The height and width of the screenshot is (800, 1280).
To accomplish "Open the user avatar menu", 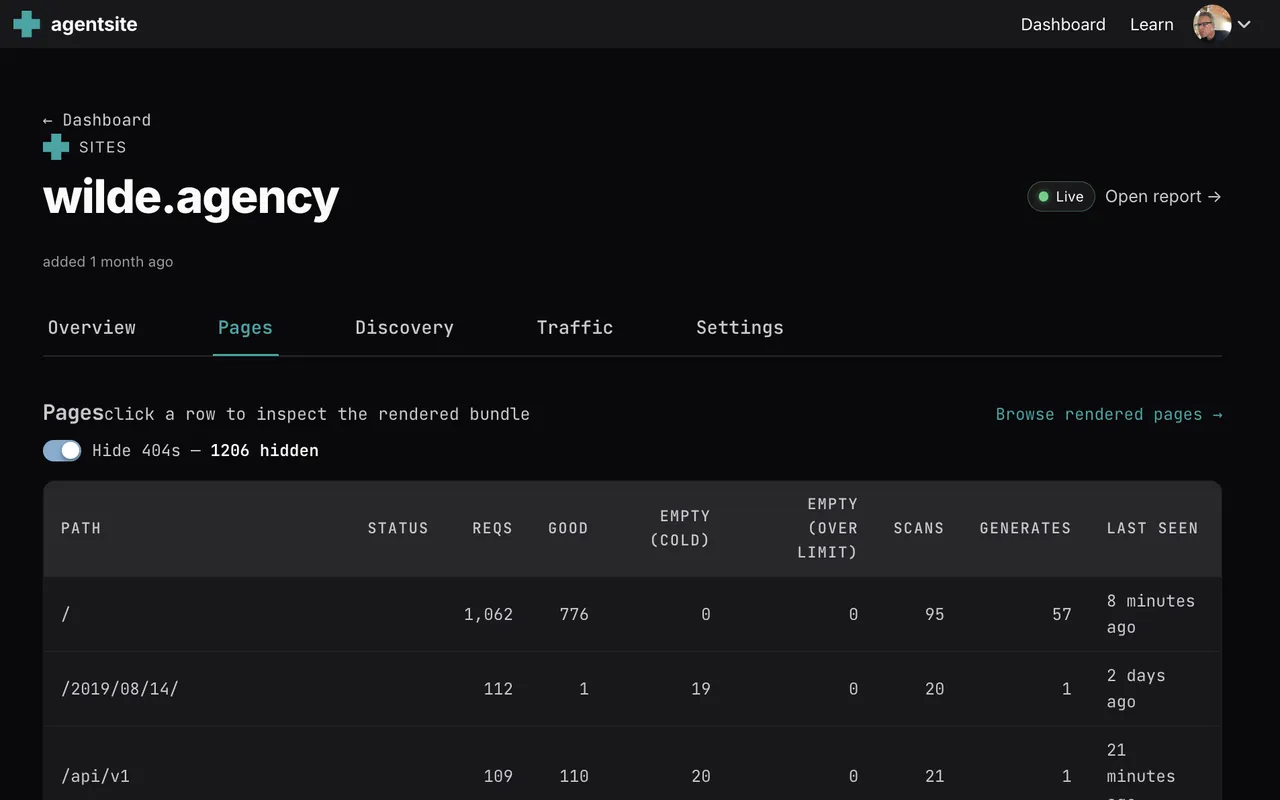I will (1212, 24).
